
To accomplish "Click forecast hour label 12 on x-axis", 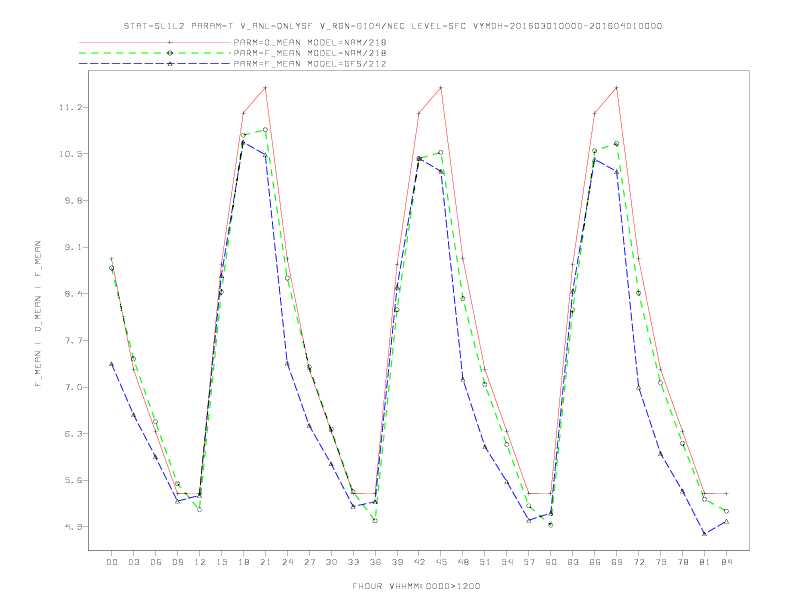I will click(200, 562).
